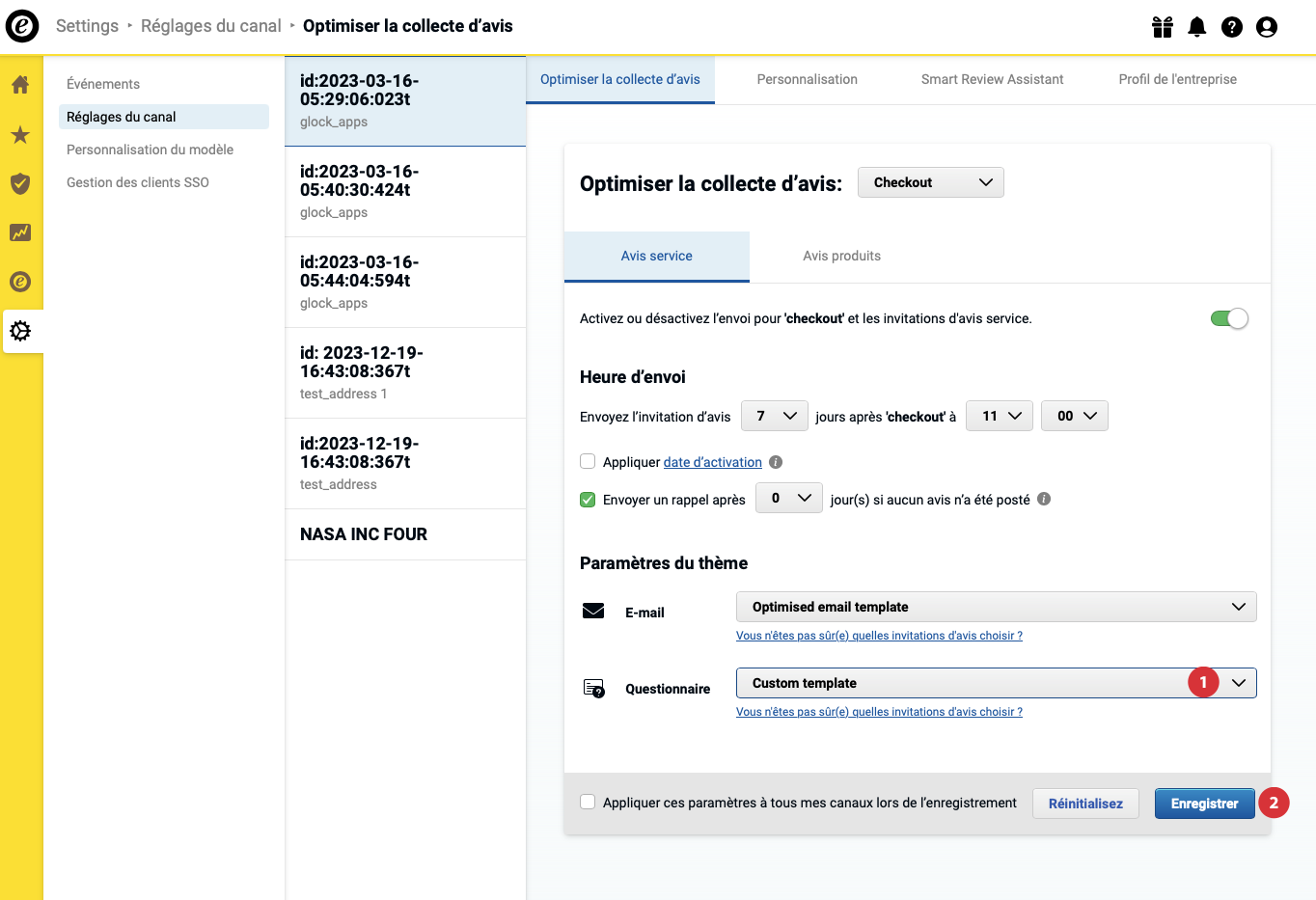The image size is (1316, 900).
Task: Open the analytics chart icon in sidebar
Action: coord(20,232)
